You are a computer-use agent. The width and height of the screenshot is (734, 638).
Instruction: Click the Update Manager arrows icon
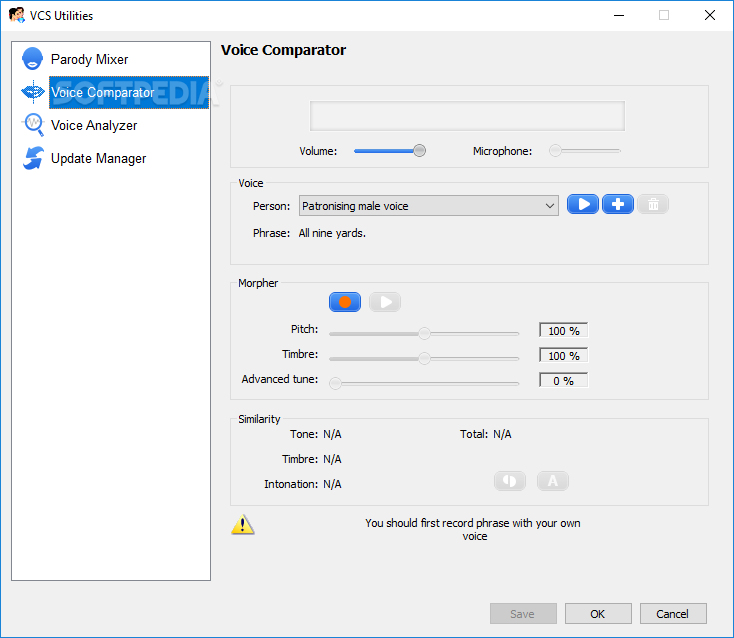(33, 158)
